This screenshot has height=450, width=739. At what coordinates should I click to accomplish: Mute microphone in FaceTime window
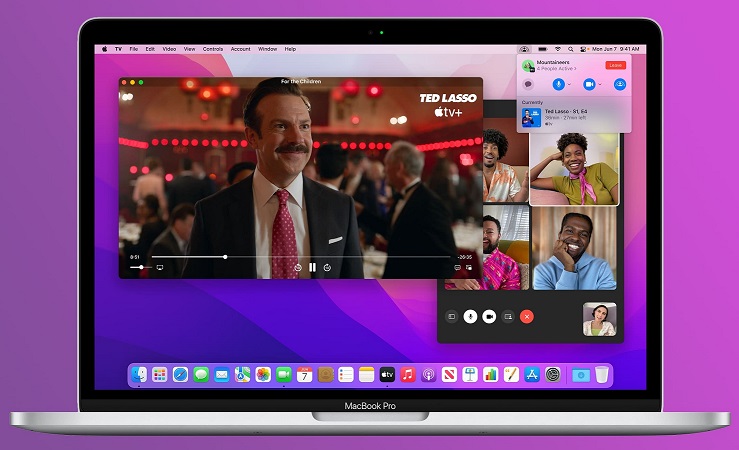click(470, 317)
